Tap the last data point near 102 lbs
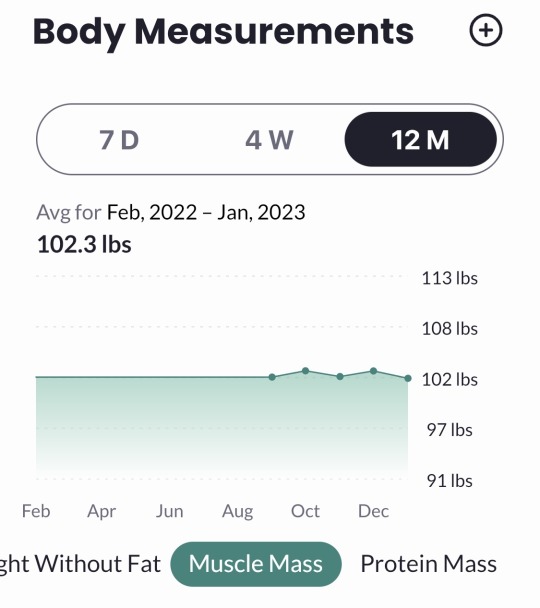Viewport: 540px width, 608px height. (x=408, y=378)
